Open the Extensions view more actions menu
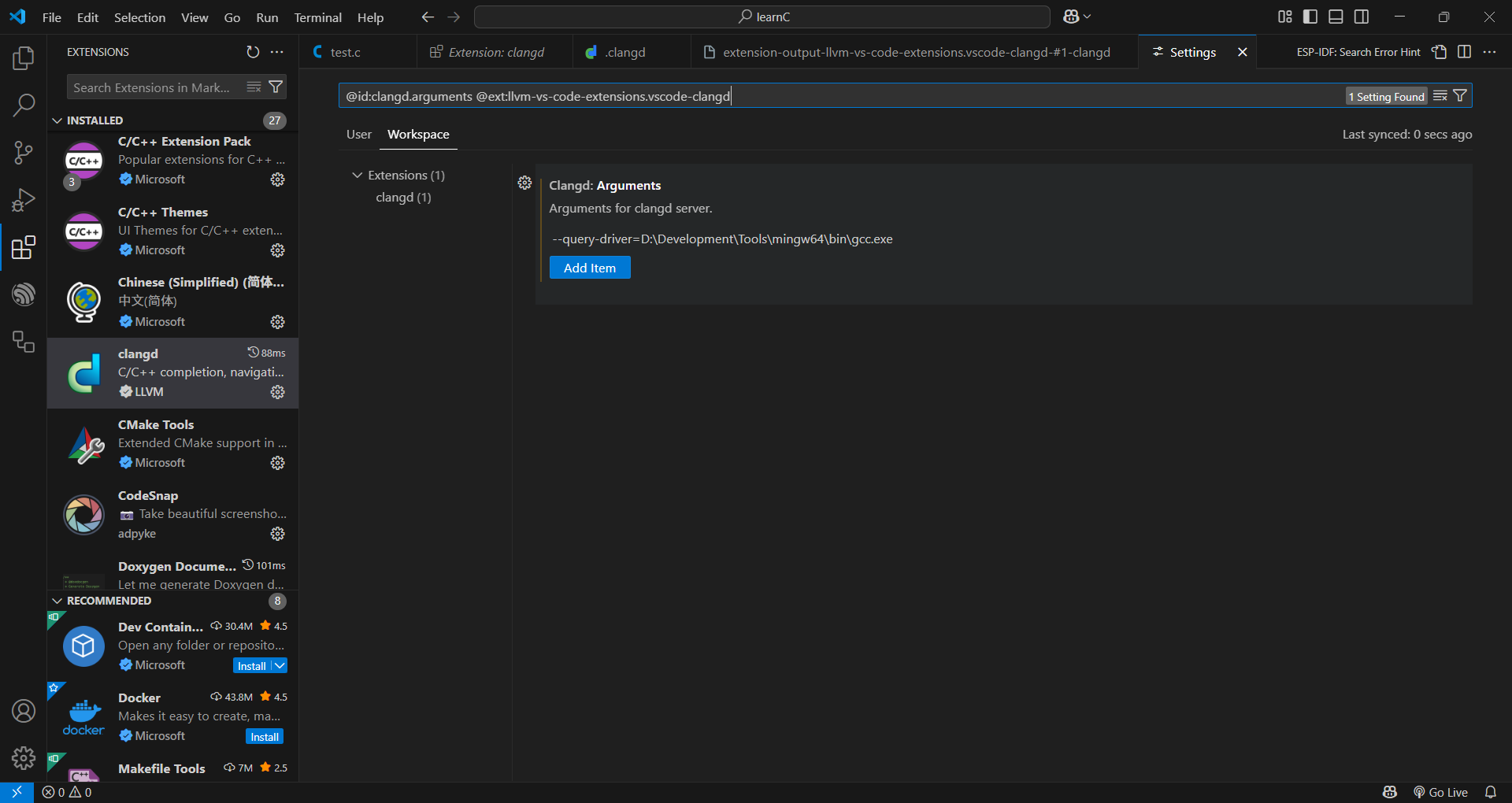 (x=277, y=52)
